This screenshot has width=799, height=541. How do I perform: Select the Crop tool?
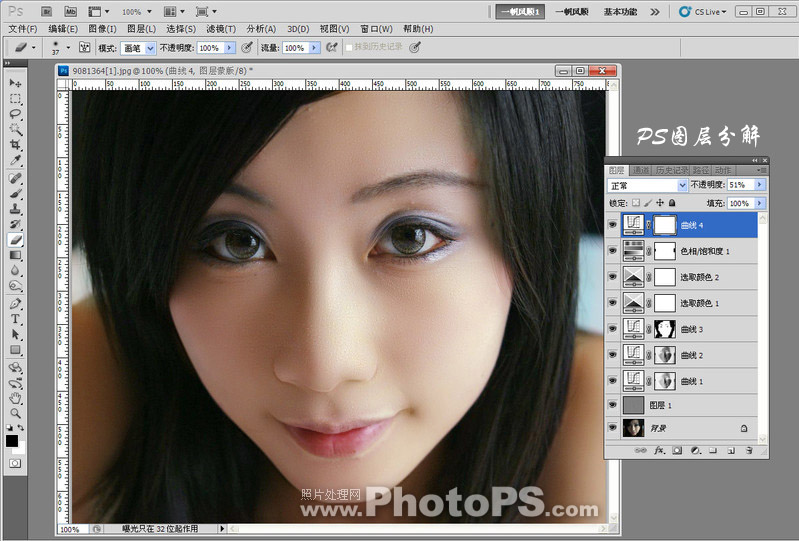click(15, 145)
